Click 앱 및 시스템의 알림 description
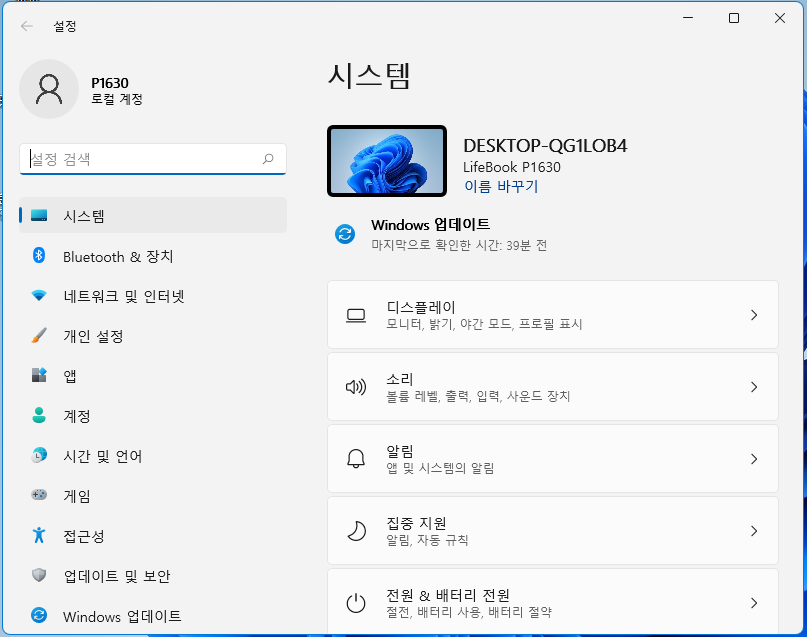807x637 pixels. [440, 468]
